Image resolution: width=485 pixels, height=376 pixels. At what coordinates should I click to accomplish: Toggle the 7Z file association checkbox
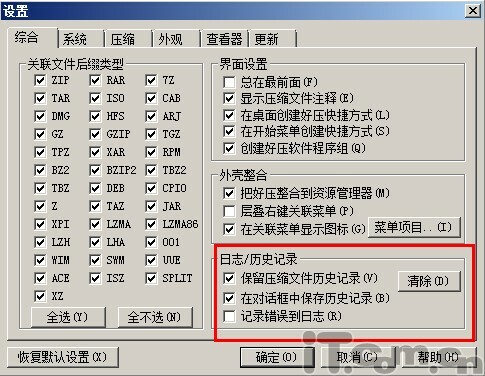(151, 80)
